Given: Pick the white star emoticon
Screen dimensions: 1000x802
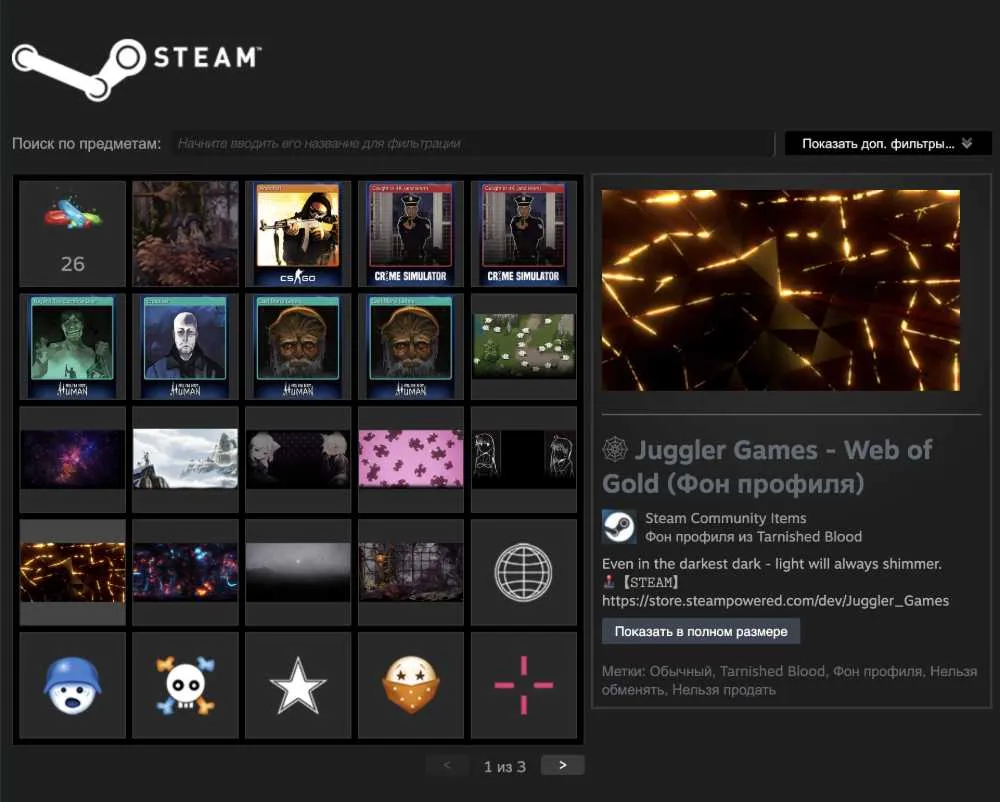Looking at the screenshot, I should tap(298, 685).
